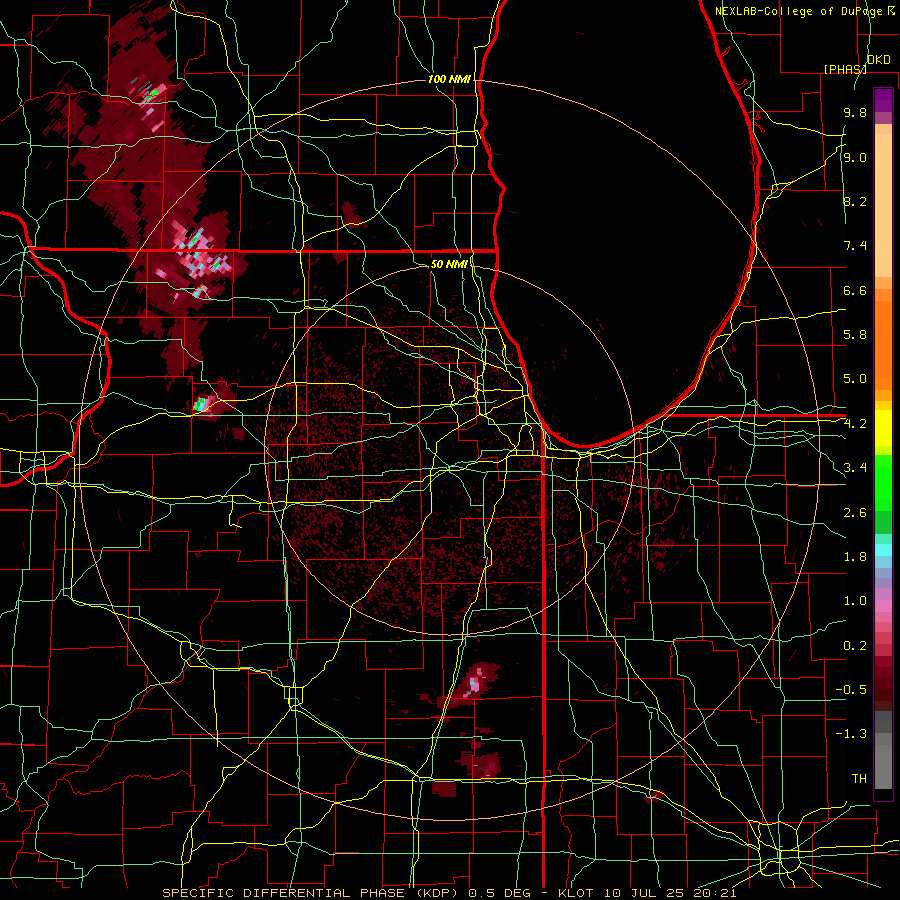The width and height of the screenshot is (900, 900).
Task: Click the [PHAS] units label
Action: (845, 69)
